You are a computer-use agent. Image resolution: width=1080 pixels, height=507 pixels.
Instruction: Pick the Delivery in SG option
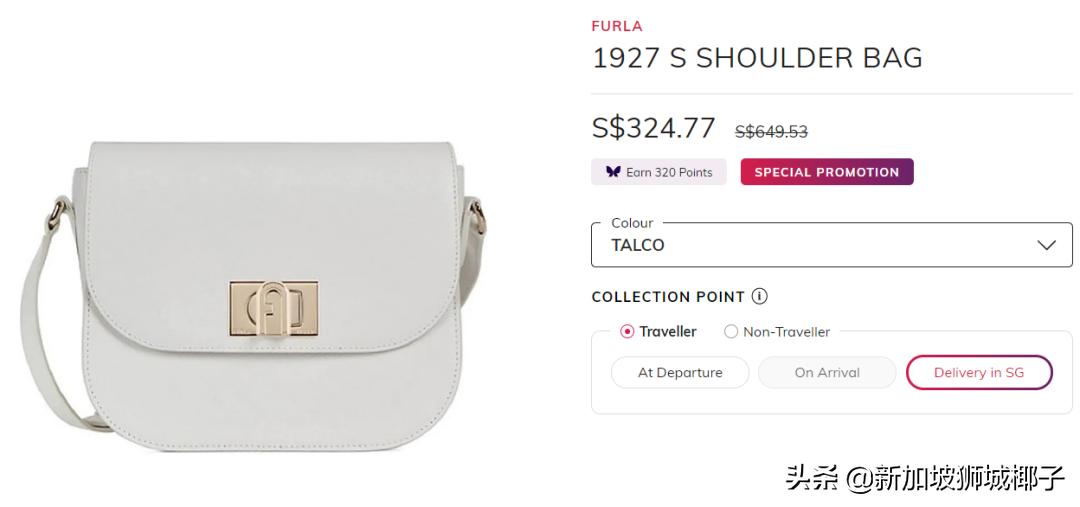(979, 373)
